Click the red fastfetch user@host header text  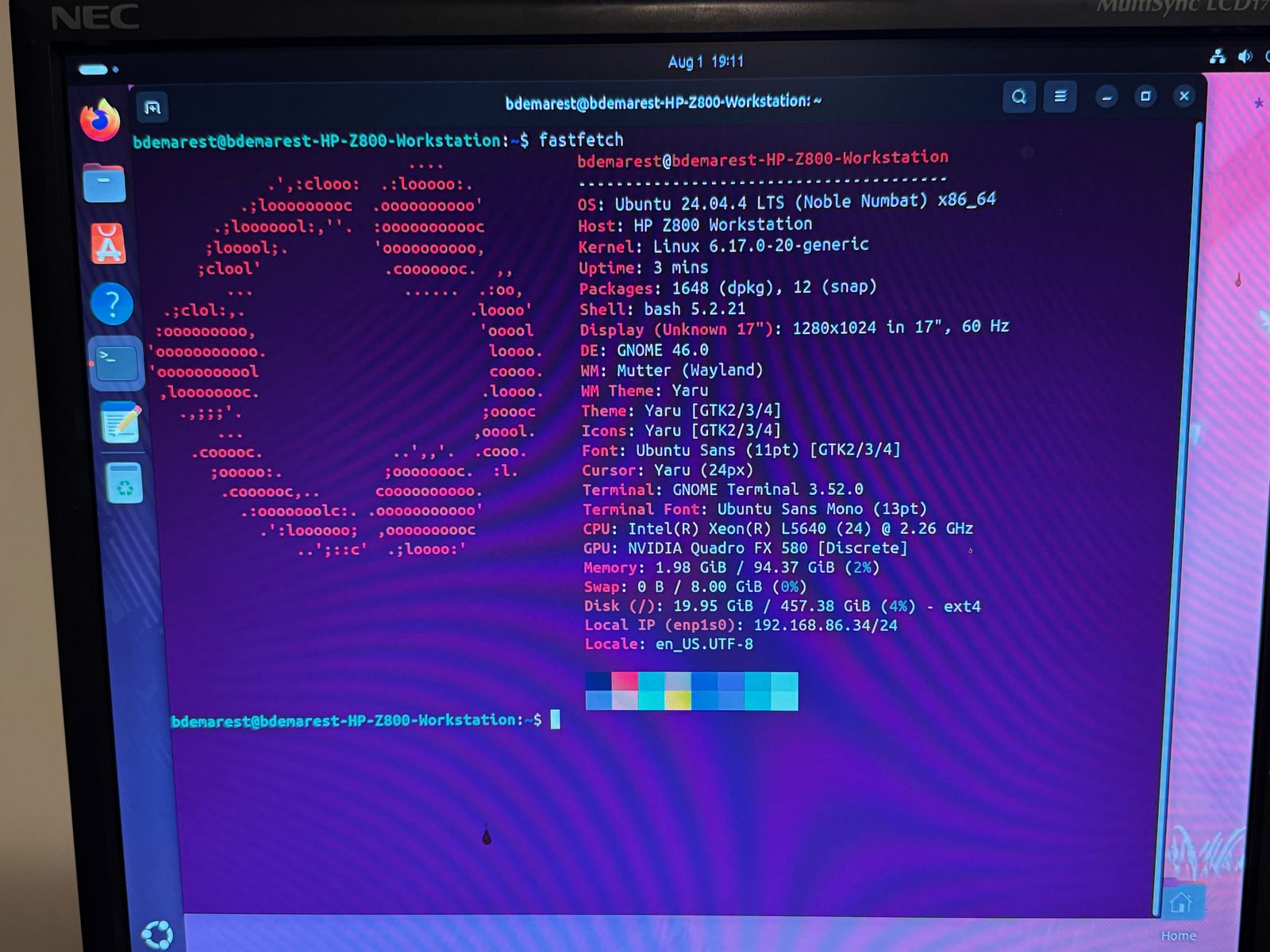(x=763, y=159)
